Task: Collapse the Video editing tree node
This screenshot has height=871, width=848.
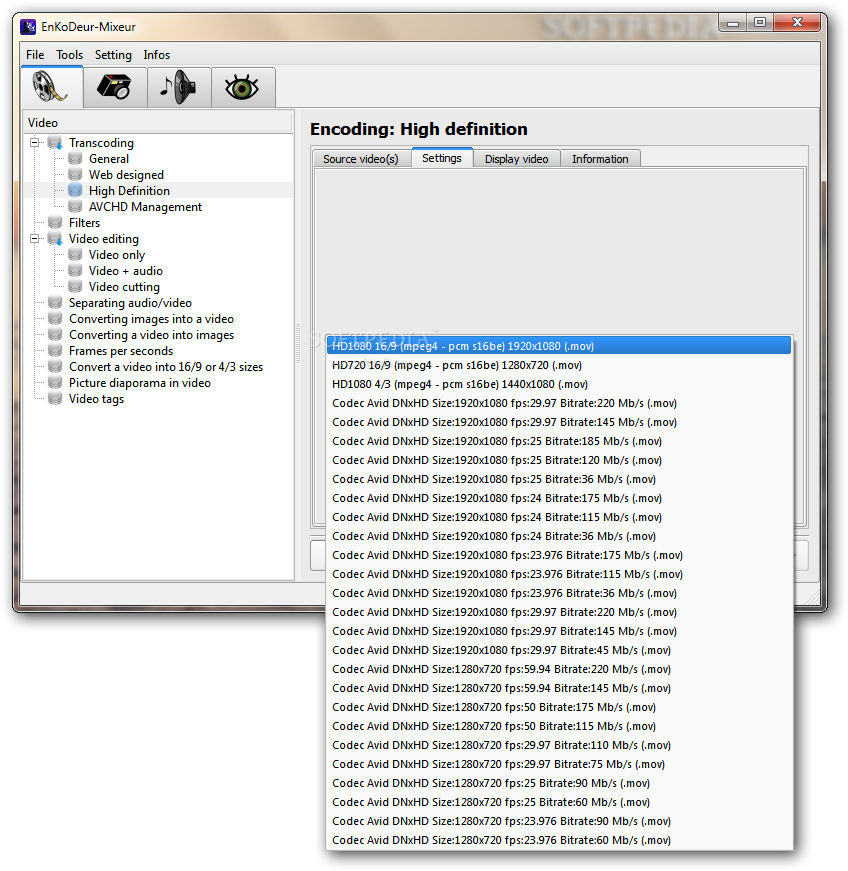Action: [x=34, y=239]
